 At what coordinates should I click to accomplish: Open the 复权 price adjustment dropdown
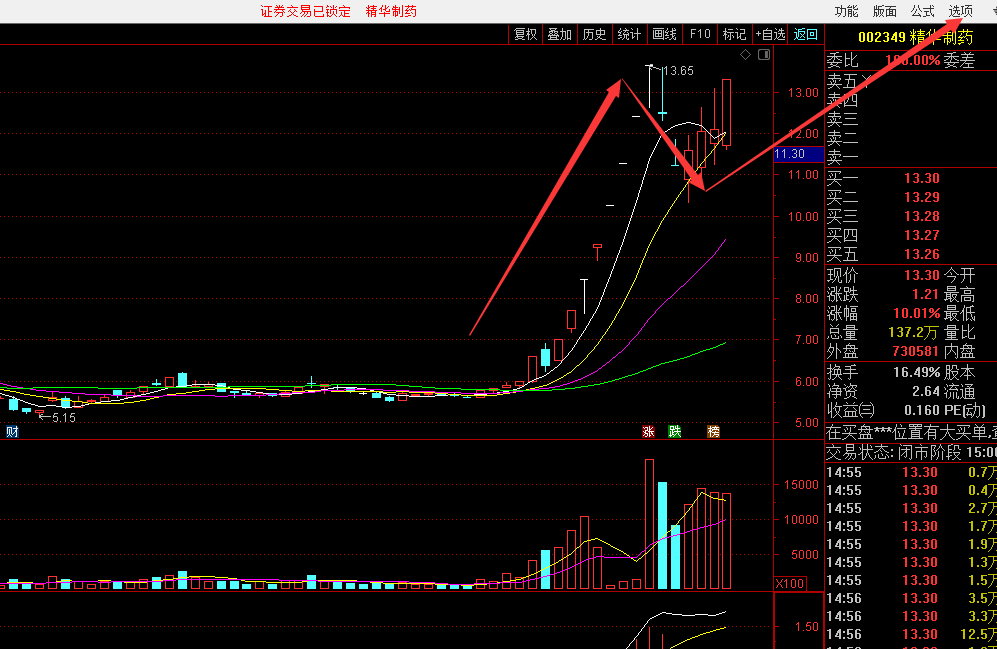pyautogui.click(x=526, y=34)
